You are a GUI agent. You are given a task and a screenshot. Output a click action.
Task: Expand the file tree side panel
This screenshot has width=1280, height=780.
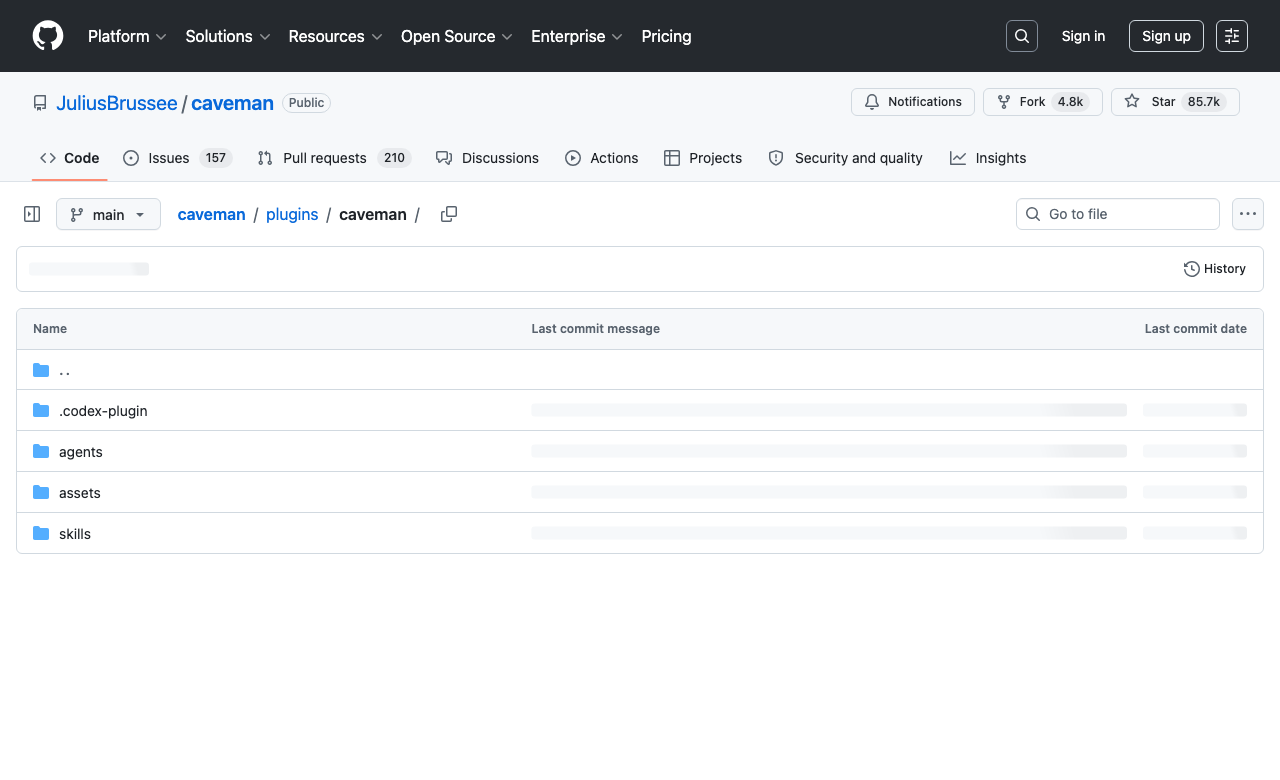tap(32, 214)
